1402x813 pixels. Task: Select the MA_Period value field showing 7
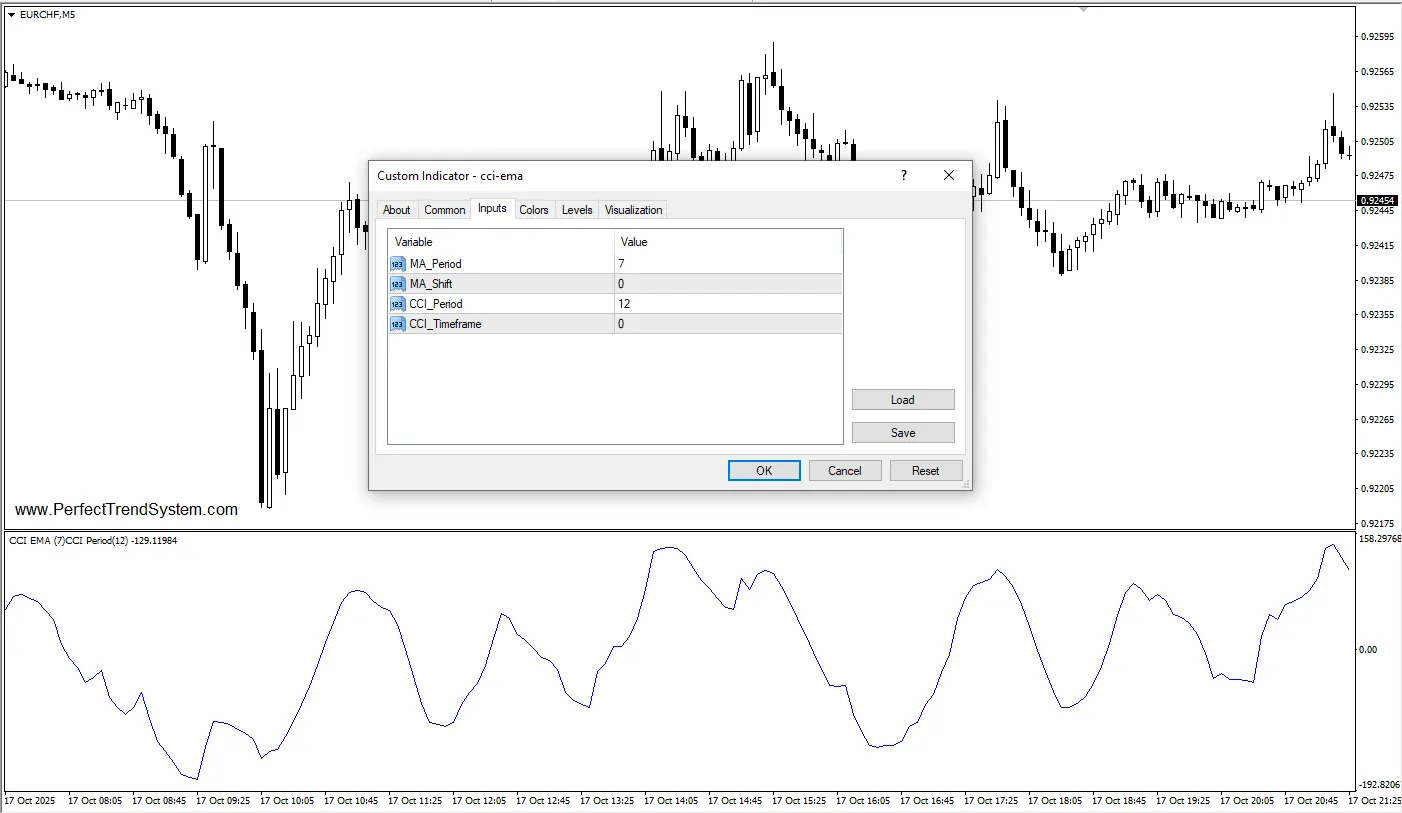[x=728, y=264]
